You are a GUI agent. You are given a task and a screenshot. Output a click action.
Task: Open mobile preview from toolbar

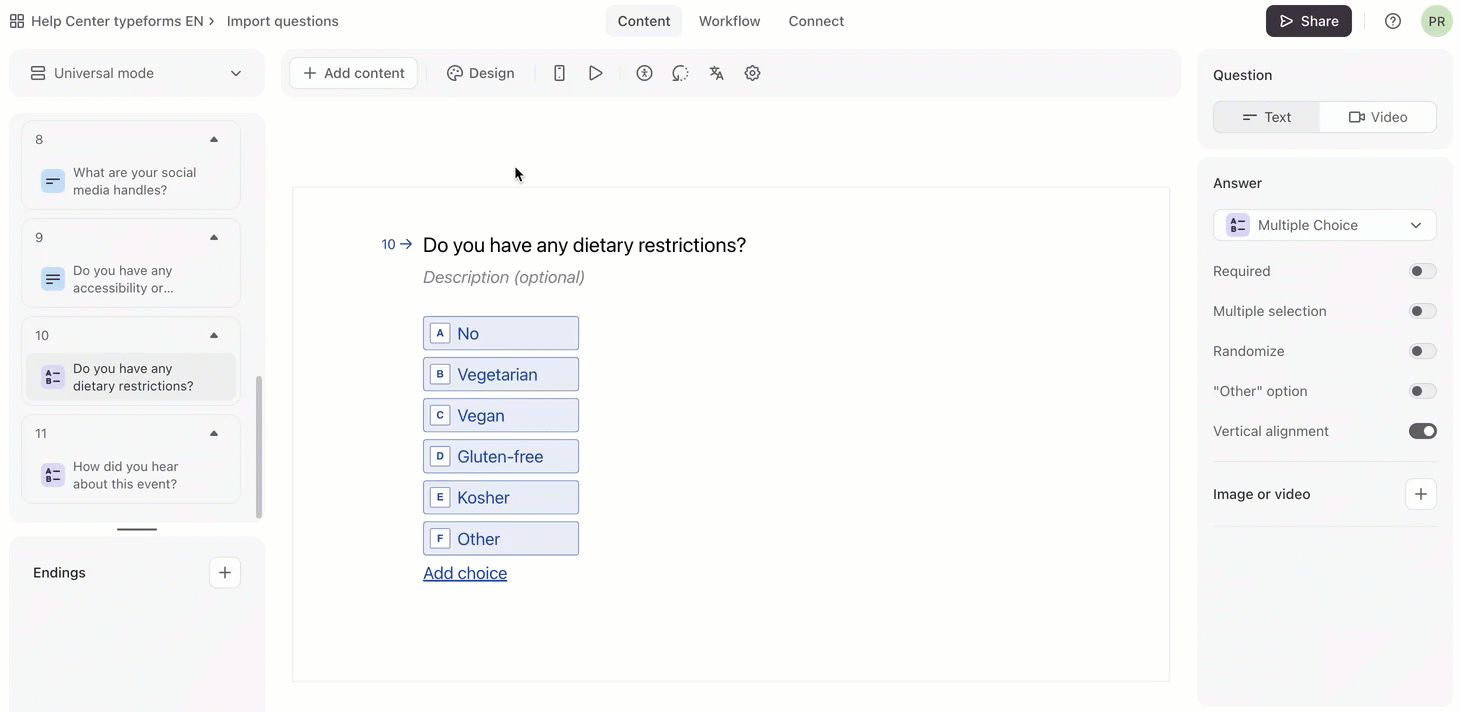pos(559,73)
